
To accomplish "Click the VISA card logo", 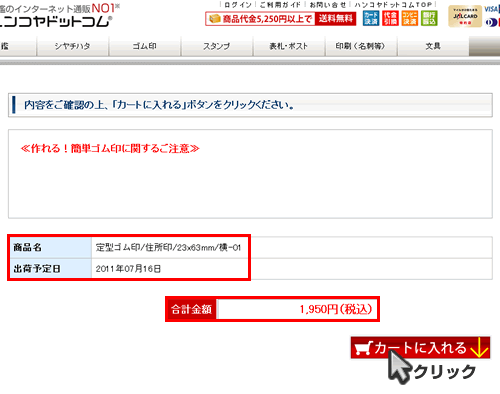I will pos(492,9).
